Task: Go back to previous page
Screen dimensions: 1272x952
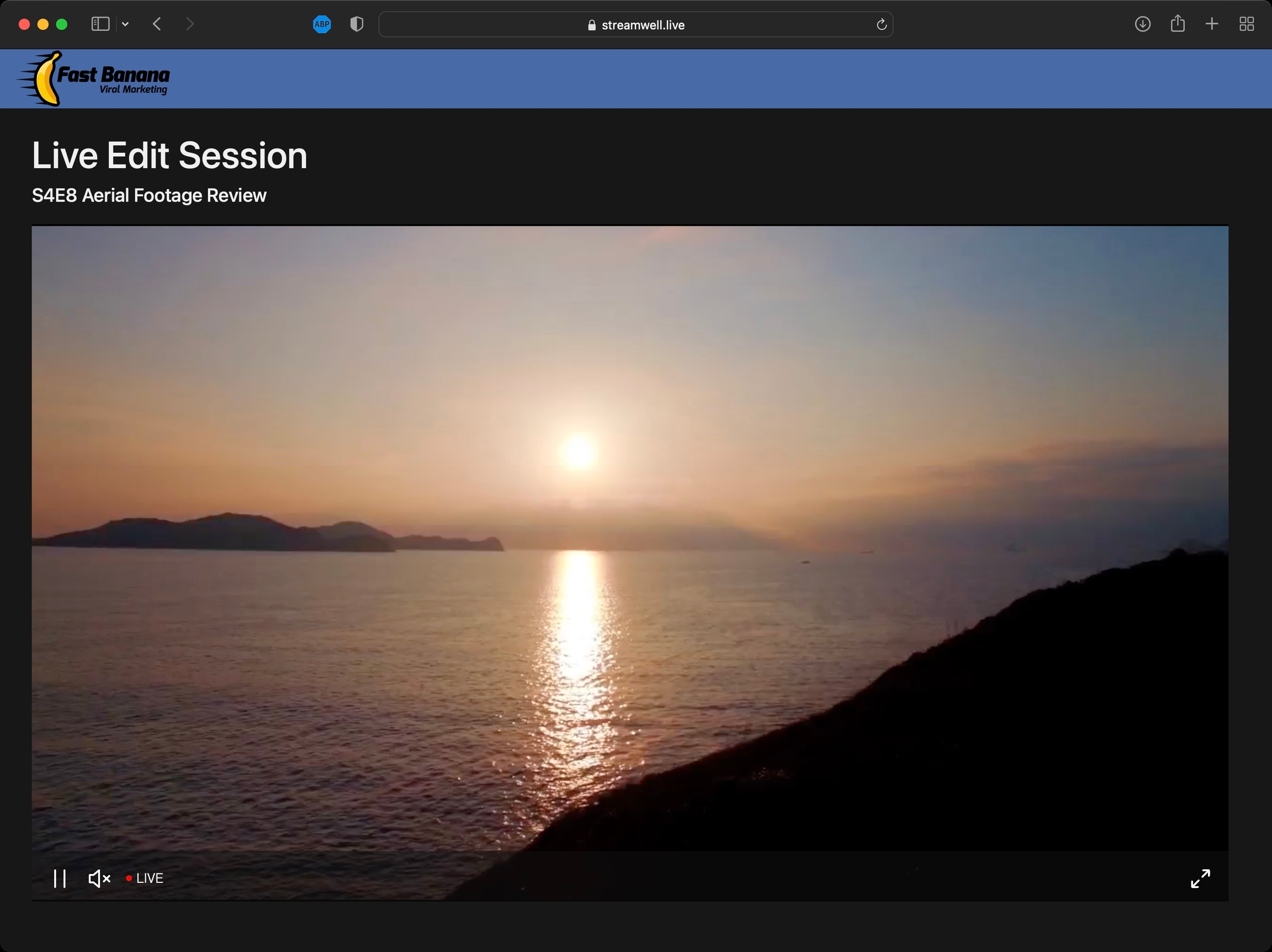Action: (156, 24)
